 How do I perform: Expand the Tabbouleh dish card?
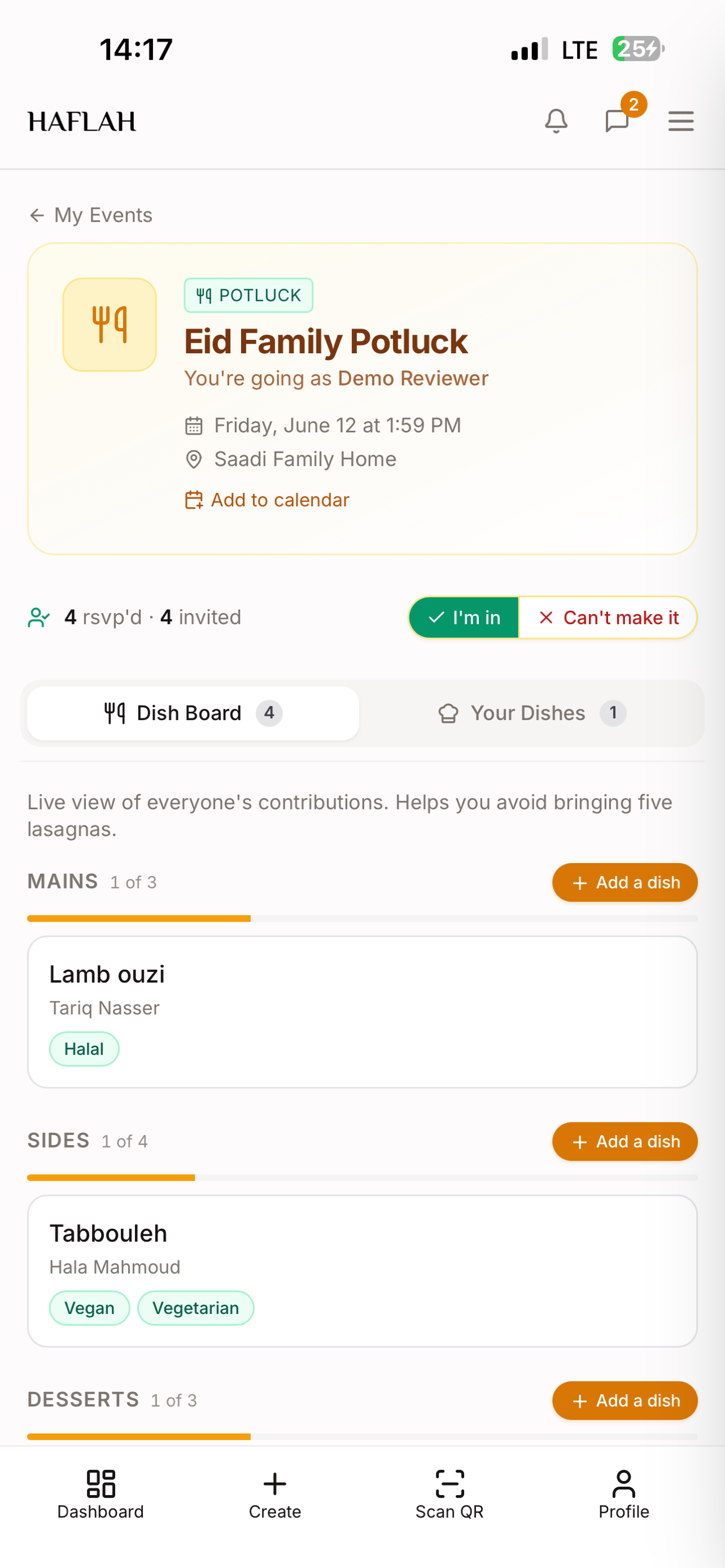pos(362,1271)
